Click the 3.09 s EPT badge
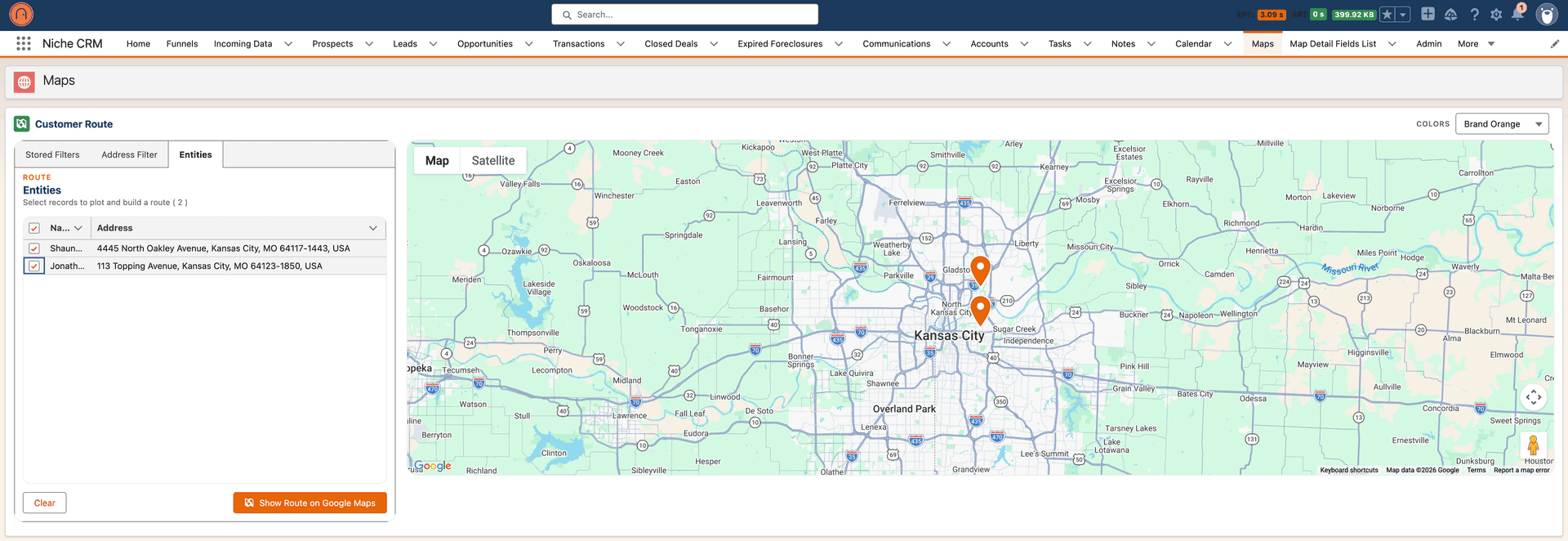This screenshot has height=541, width=1568. (1272, 14)
